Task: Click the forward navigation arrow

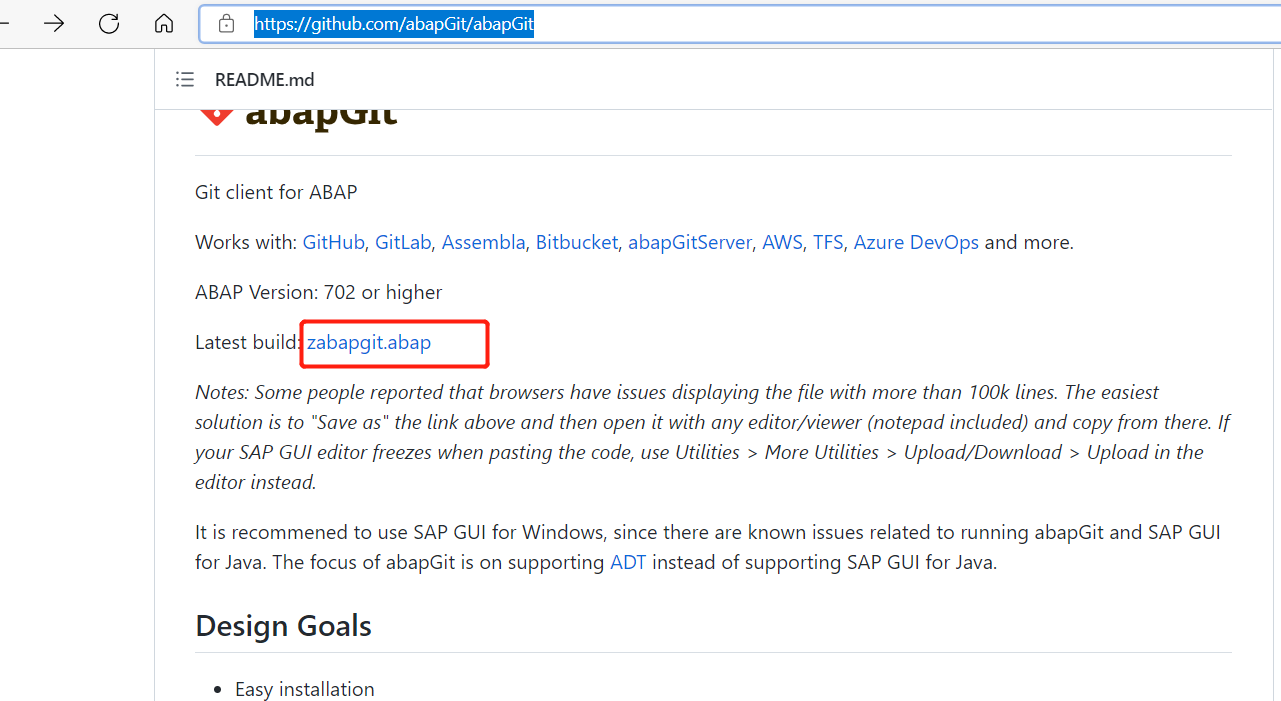Action: [x=54, y=23]
